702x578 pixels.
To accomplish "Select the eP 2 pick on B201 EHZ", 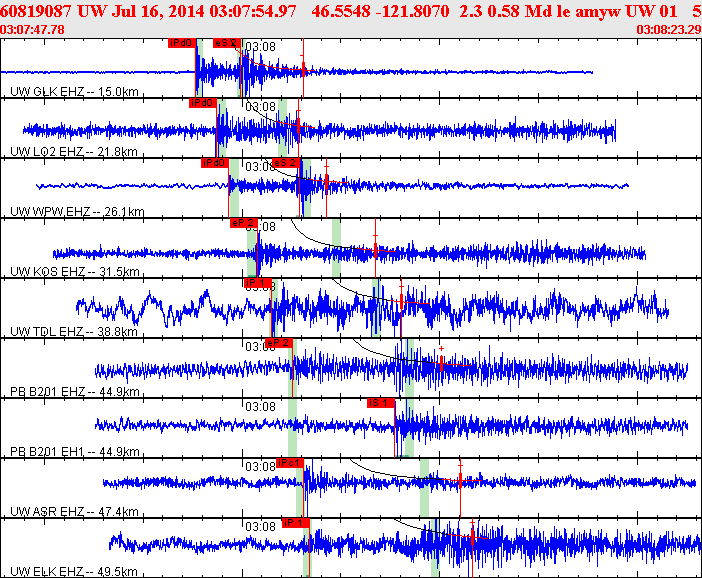I will 279,343.
